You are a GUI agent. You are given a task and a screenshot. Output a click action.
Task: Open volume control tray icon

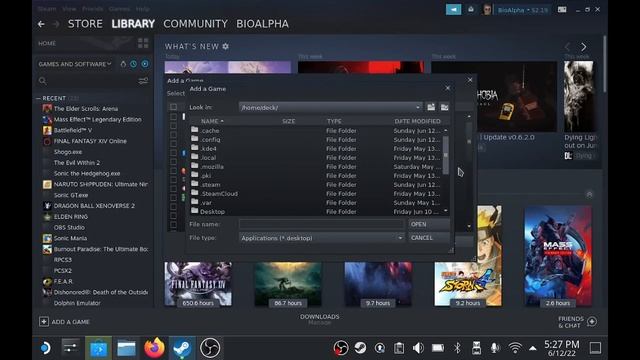pyautogui.click(x=418, y=348)
